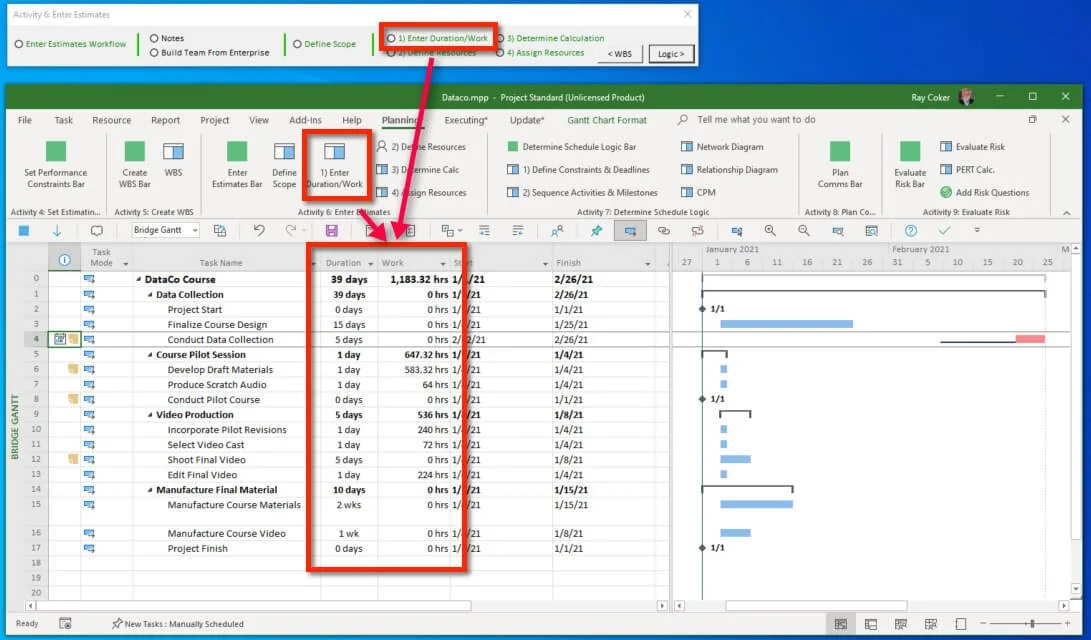This screenshot has height=640, width=1091.
Task: Select the 3) Determine Calculation radio button
Action: tap(500, 38)
